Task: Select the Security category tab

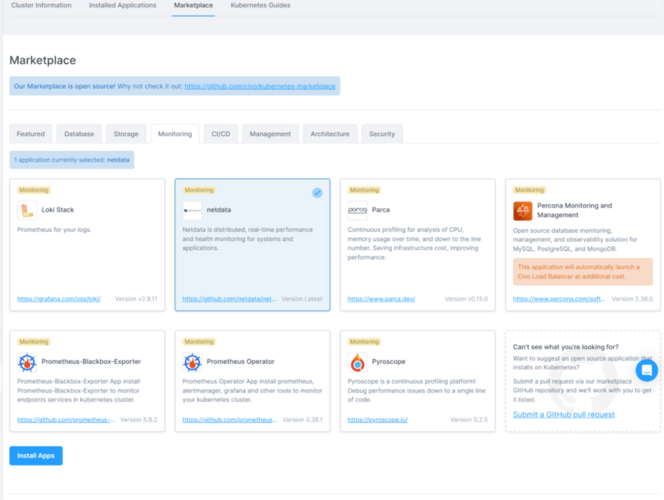Action: (x=382, y=134)
